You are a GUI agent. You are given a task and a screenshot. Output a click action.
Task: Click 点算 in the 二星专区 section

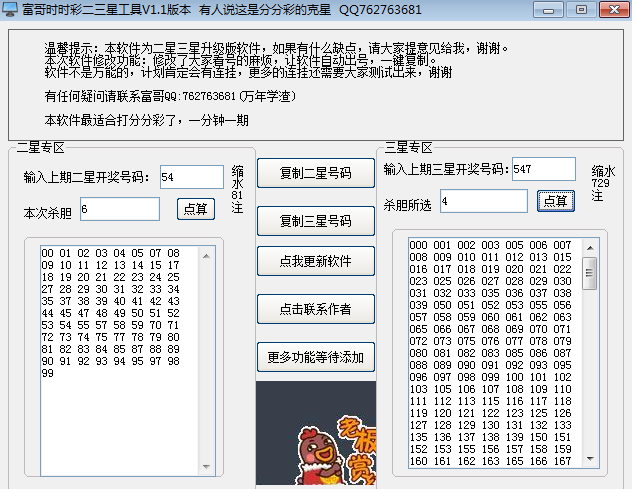click(x=196, y=209)
